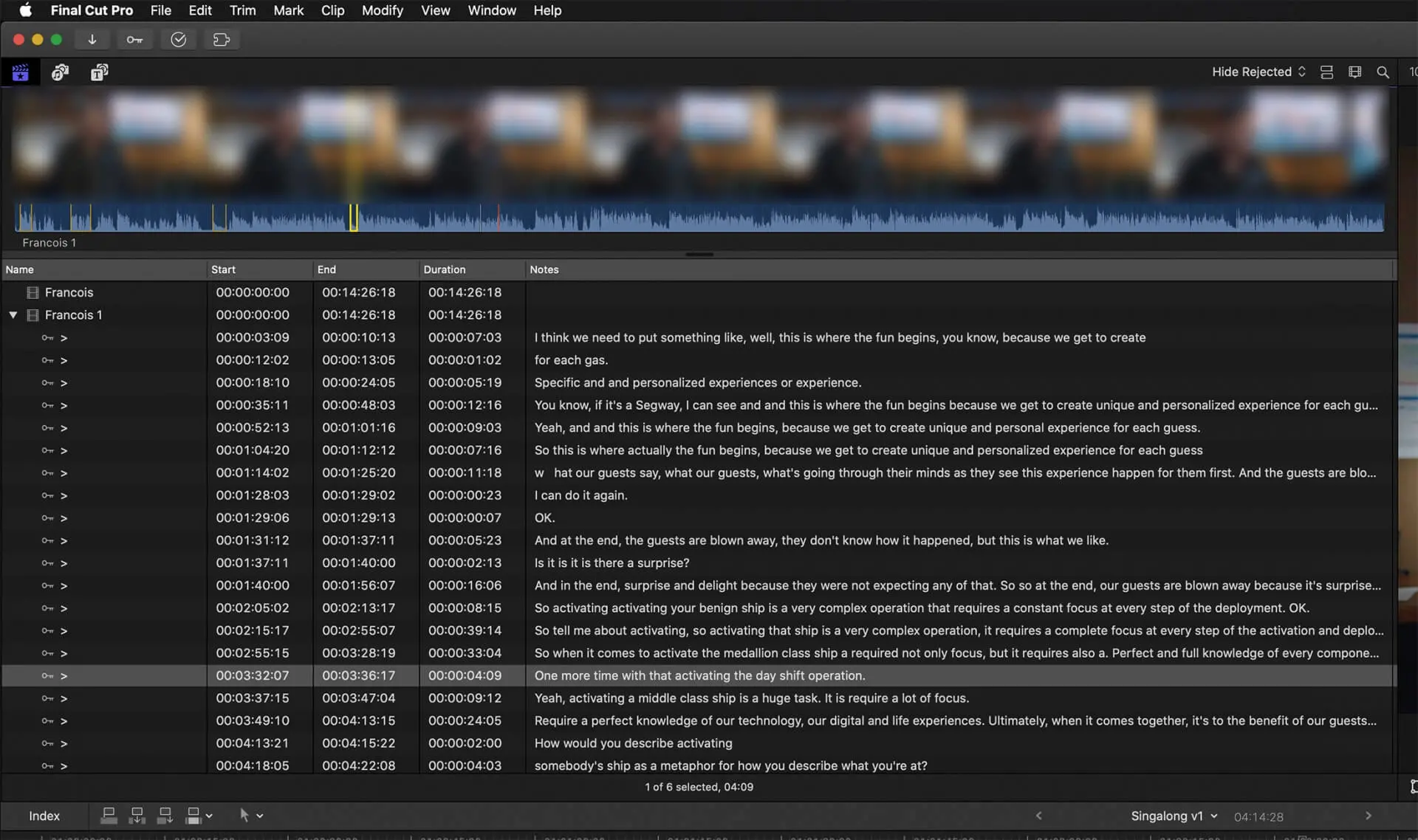Open the Modify menu
Image resolution: width=1418 pixels, height=840 pixels.
click(x=382, y=10)
